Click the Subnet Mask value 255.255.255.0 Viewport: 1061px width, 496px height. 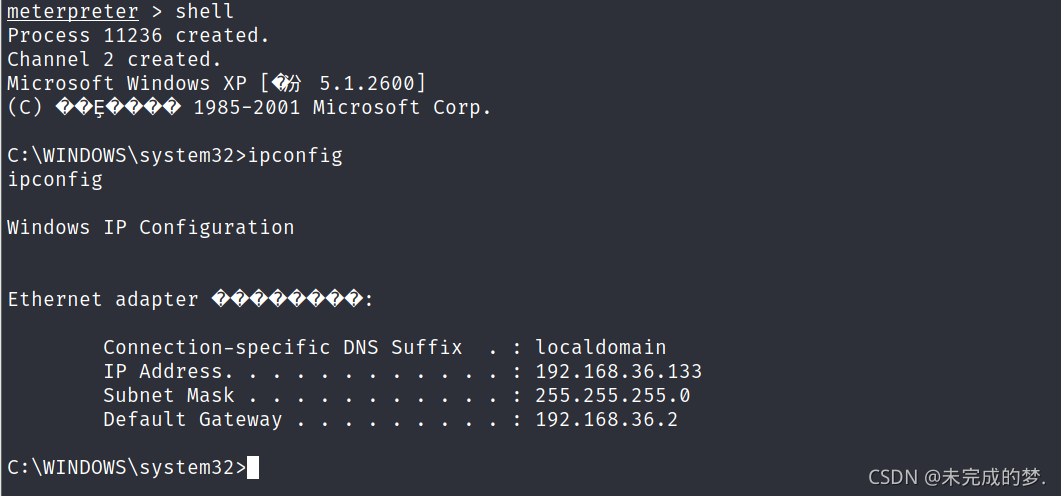click(x=612, y=395)
